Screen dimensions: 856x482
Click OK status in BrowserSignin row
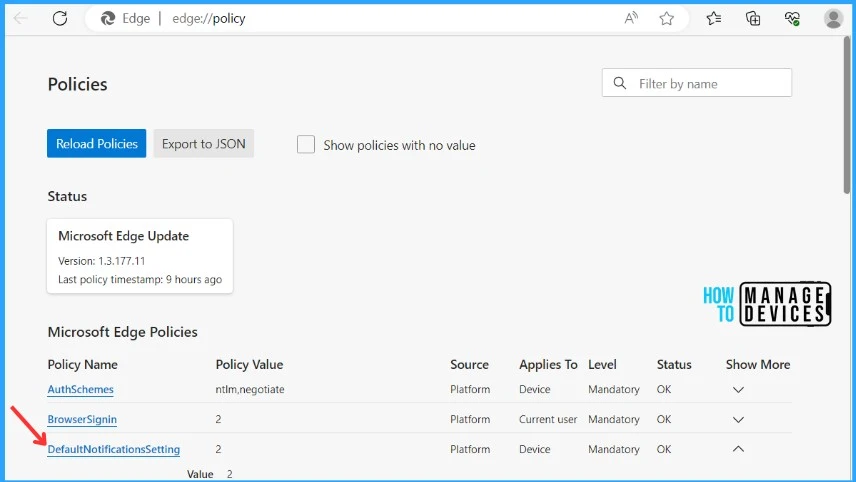(x=664, y=419)
